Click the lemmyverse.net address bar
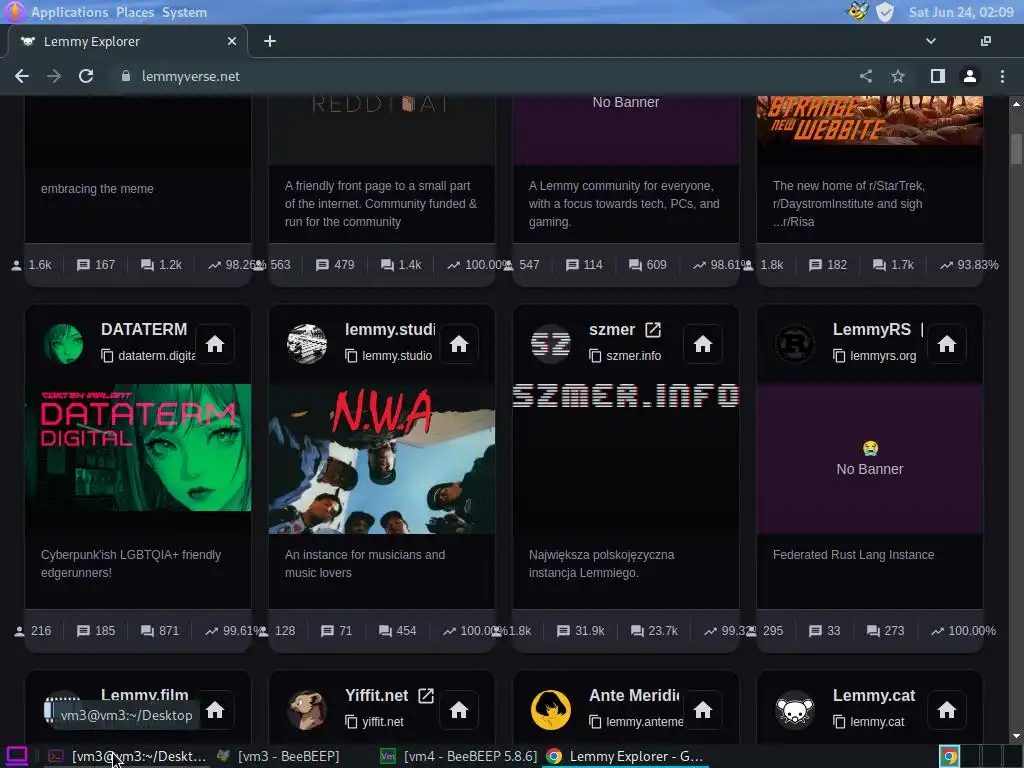 [483, 76]
